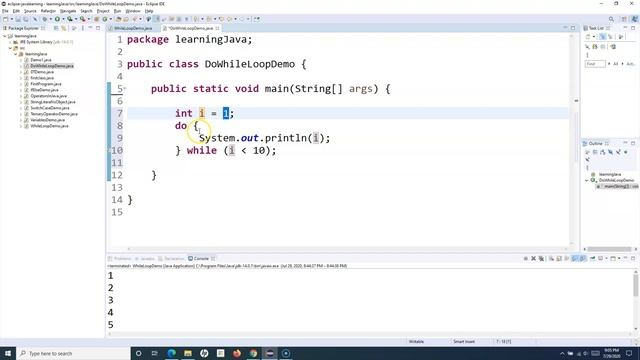Click the Outline horizontal scrollbar
The image size is (640, 360).
point(609,249)
